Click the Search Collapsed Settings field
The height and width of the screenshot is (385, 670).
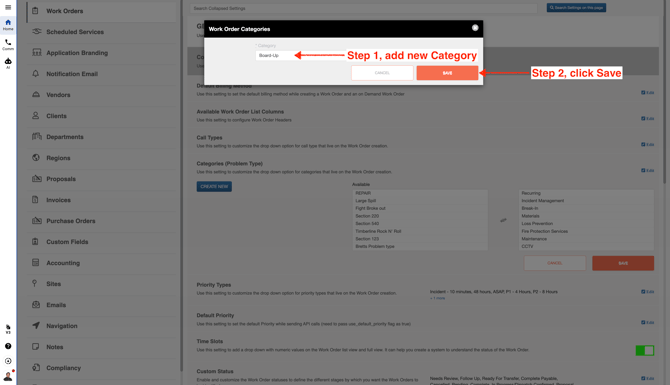click(x=363, y=8)
